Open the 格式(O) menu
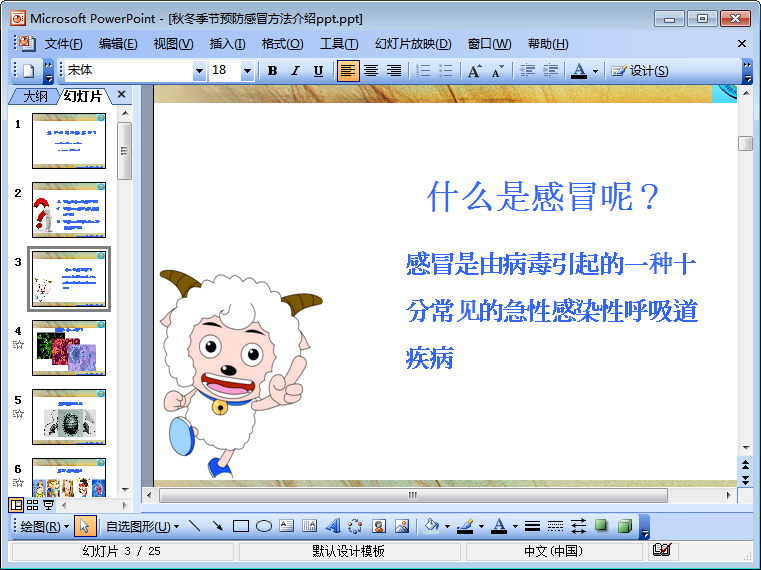Viewport: 761px width, 570px height. tap(282, 44)
